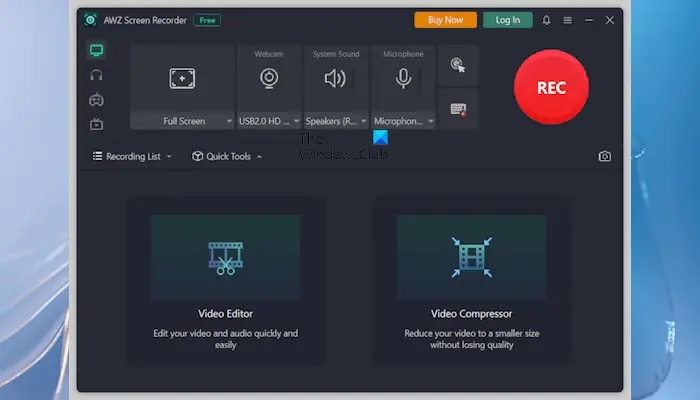Toggle the System Sound speaker icon
This screenshot has height=400, width=700.
335,79
